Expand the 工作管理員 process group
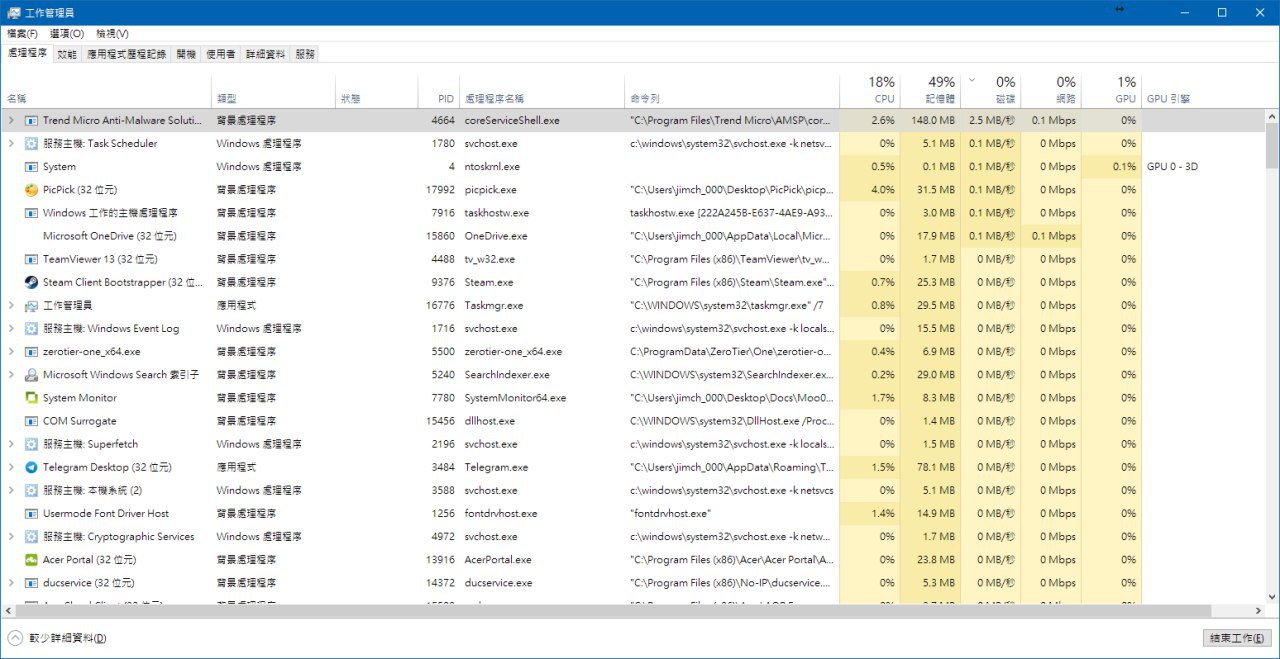 pyautogui.click(x=11, y=305)
